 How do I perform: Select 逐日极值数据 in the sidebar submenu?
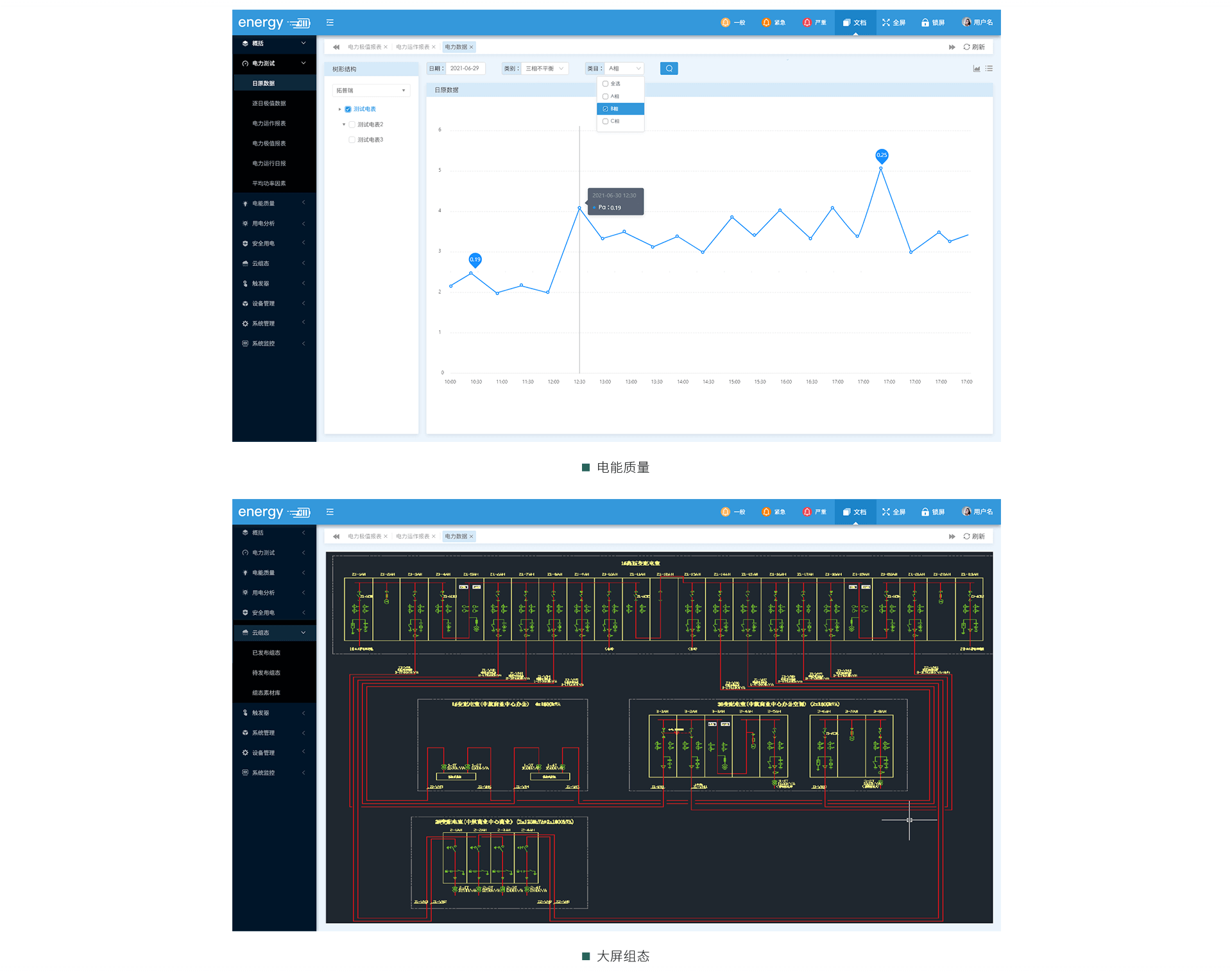click(269, 103)
